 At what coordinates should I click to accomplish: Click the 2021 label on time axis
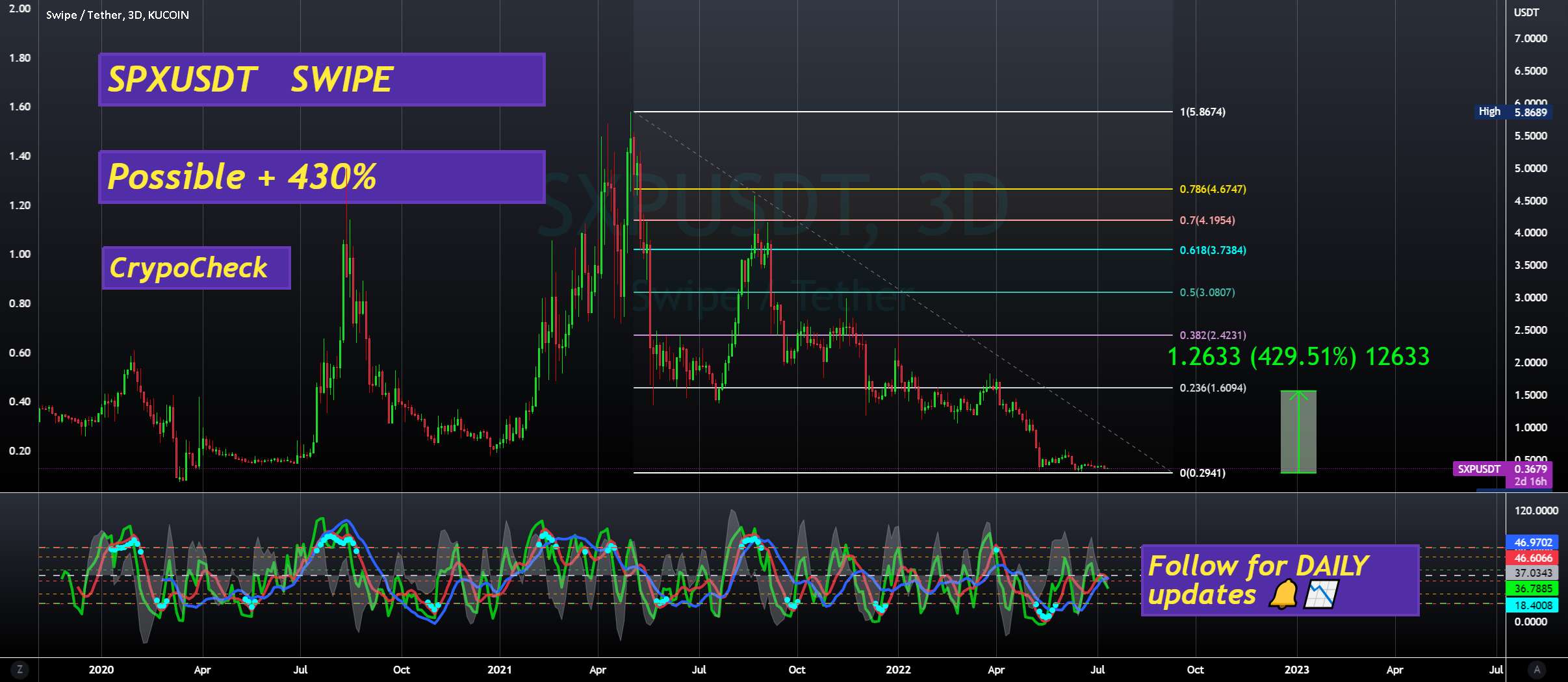pyautogui.click(x=500, y=670)
